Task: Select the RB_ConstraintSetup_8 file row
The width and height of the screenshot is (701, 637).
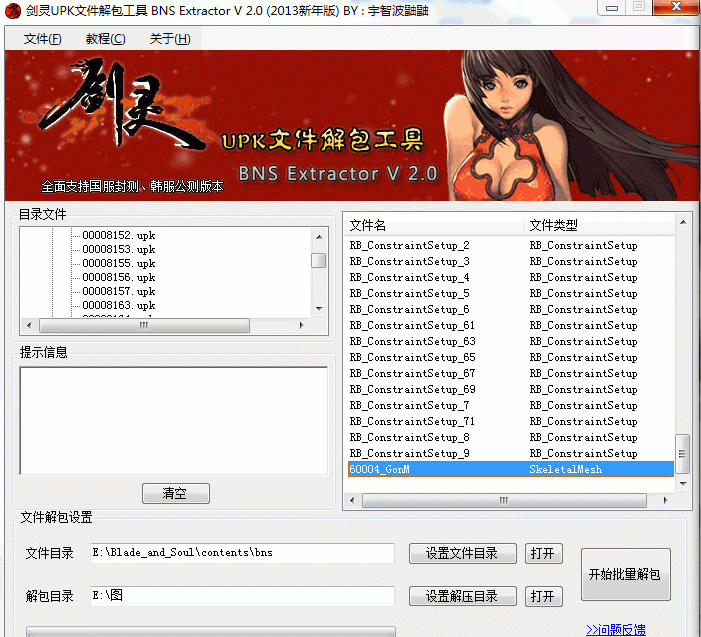Action: click(511, 438)
